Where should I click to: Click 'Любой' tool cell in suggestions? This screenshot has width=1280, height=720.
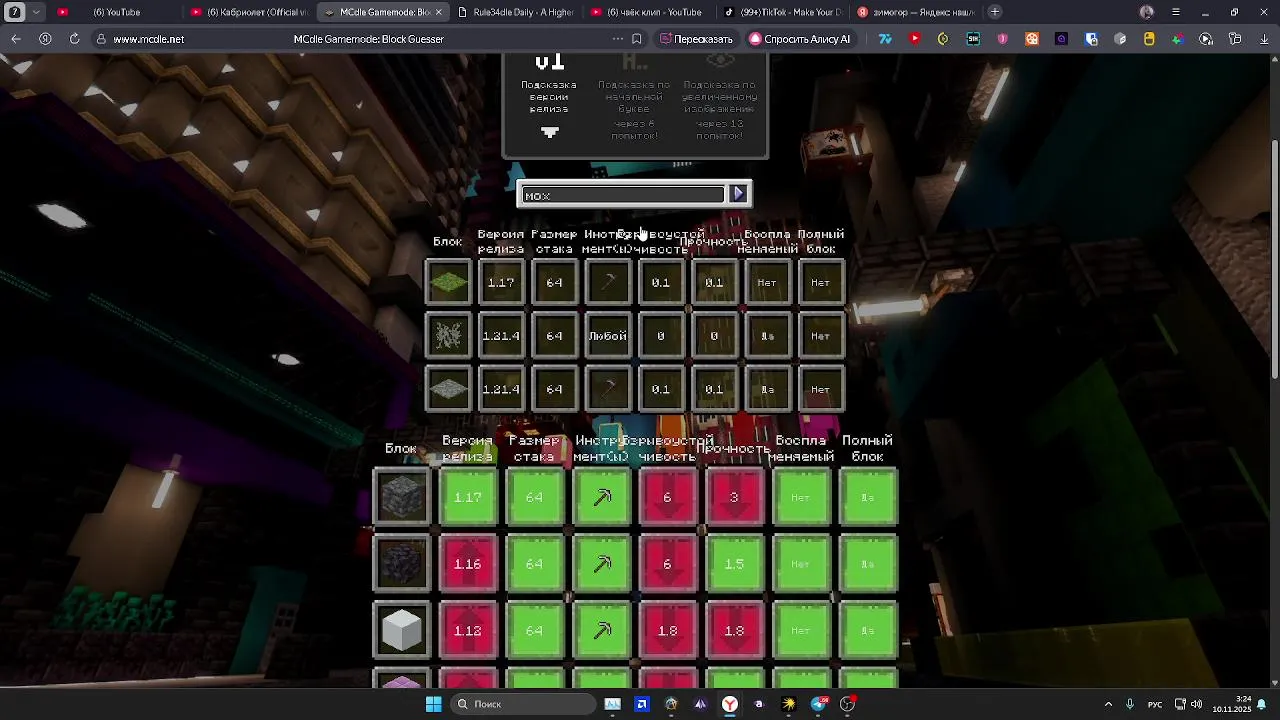(x=608, y=336)
